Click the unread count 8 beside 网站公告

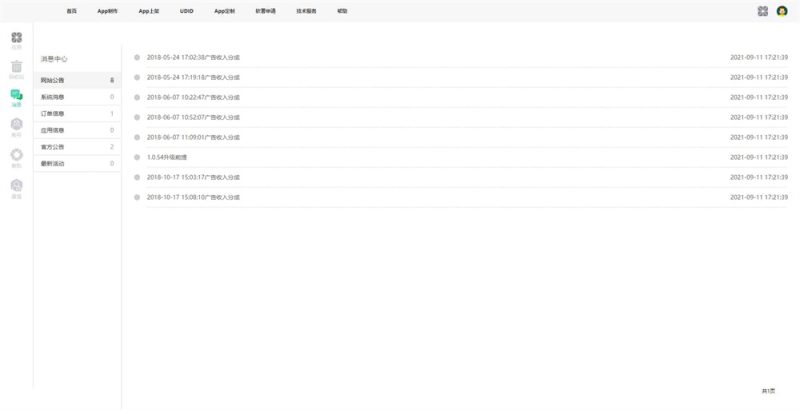tap(112, 81)
